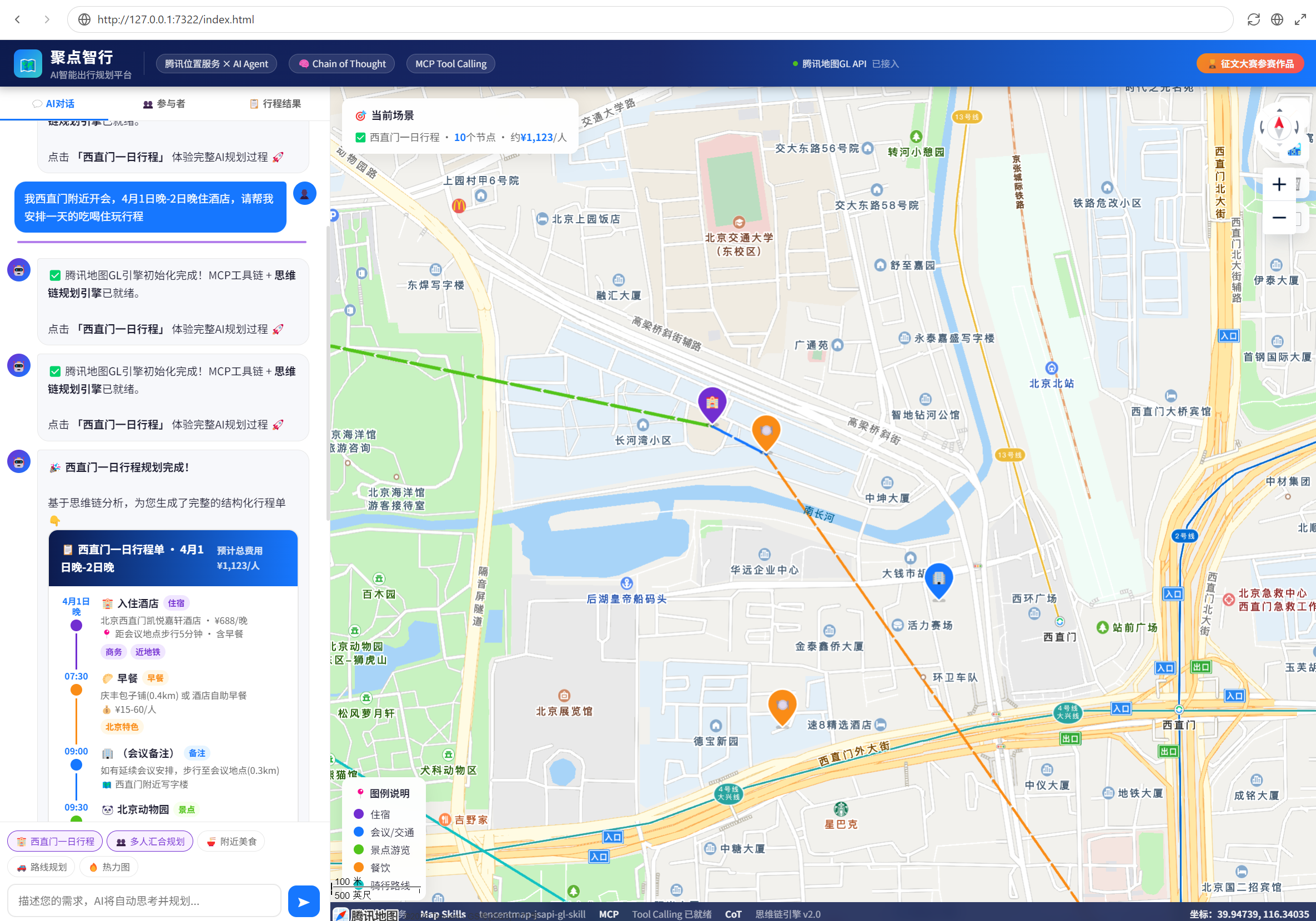The width and height of the screenshot is (1316, 921).
Task: Click the 路线规划 quick action button
Action: pyautogui.click(x=41, y=867)
